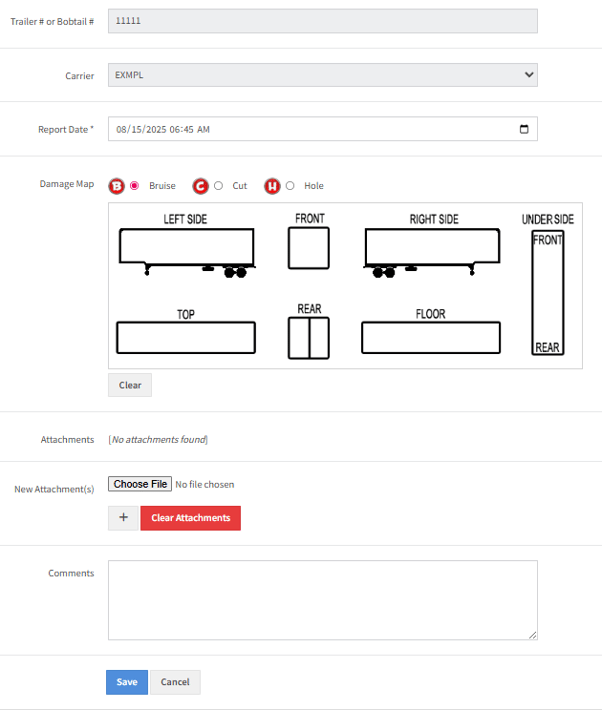Click the Under Side trailer diagram
The width and height of the screenshot is (602, 710).
pos(547,293)
